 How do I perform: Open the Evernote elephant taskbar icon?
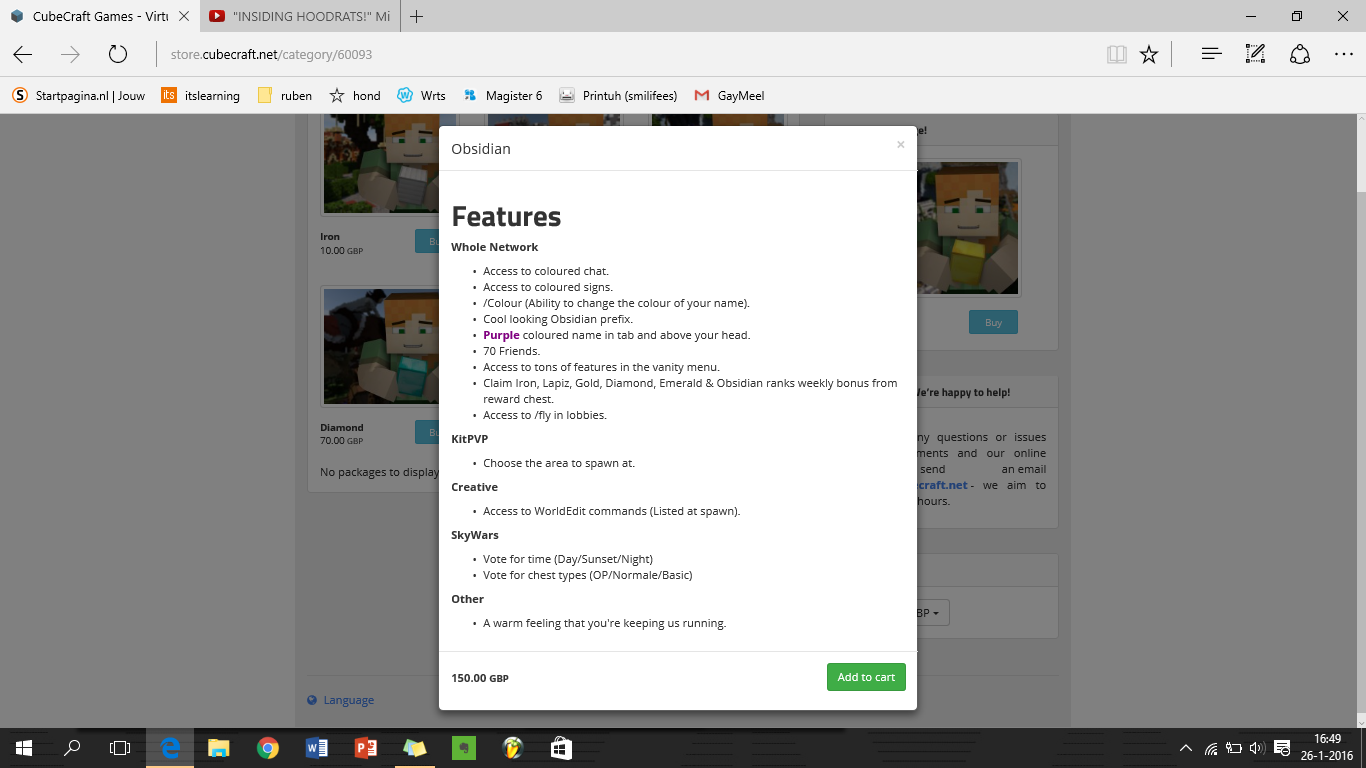(x=463, y=748)
